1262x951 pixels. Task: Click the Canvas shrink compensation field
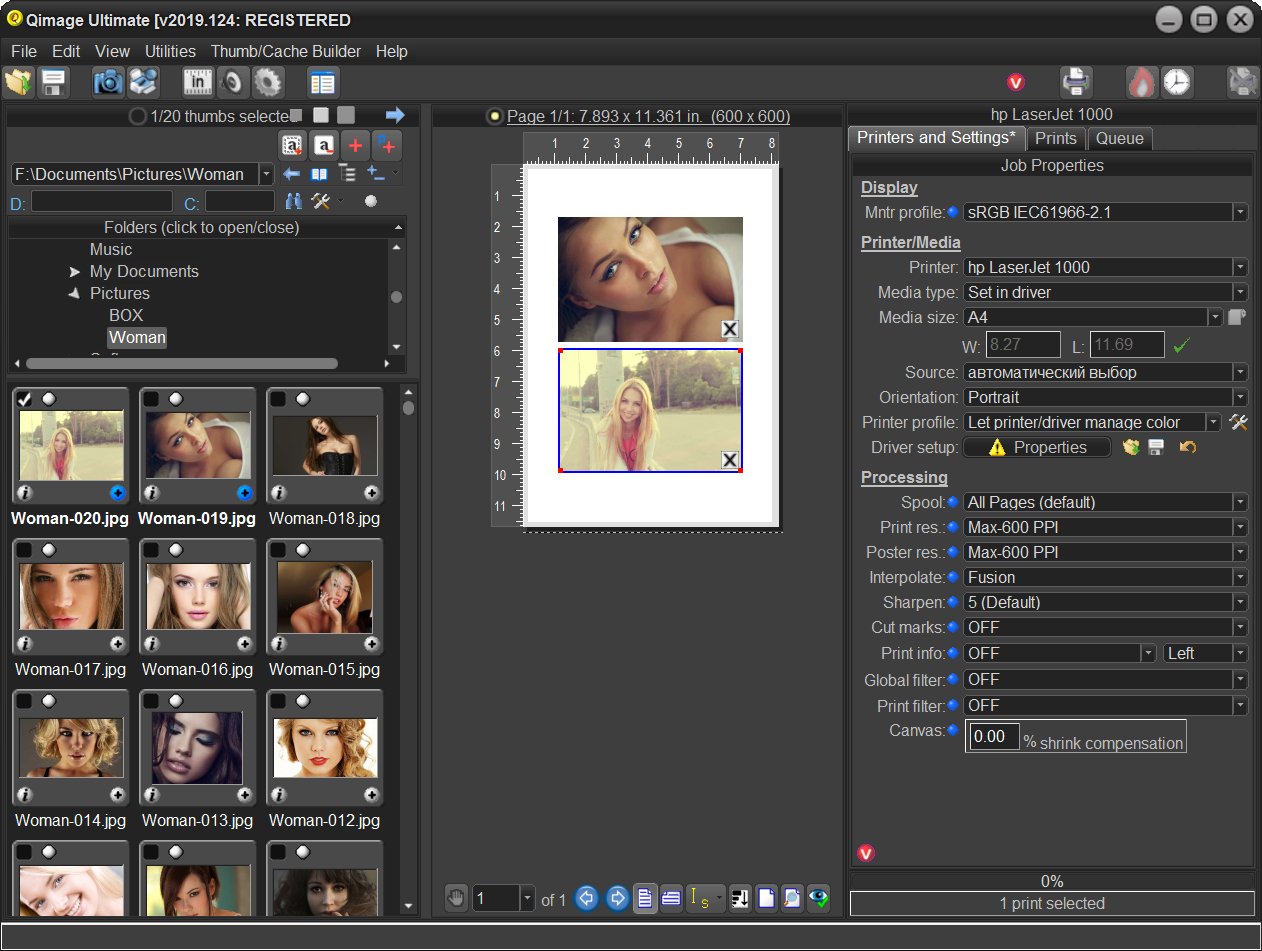(992, 737)
